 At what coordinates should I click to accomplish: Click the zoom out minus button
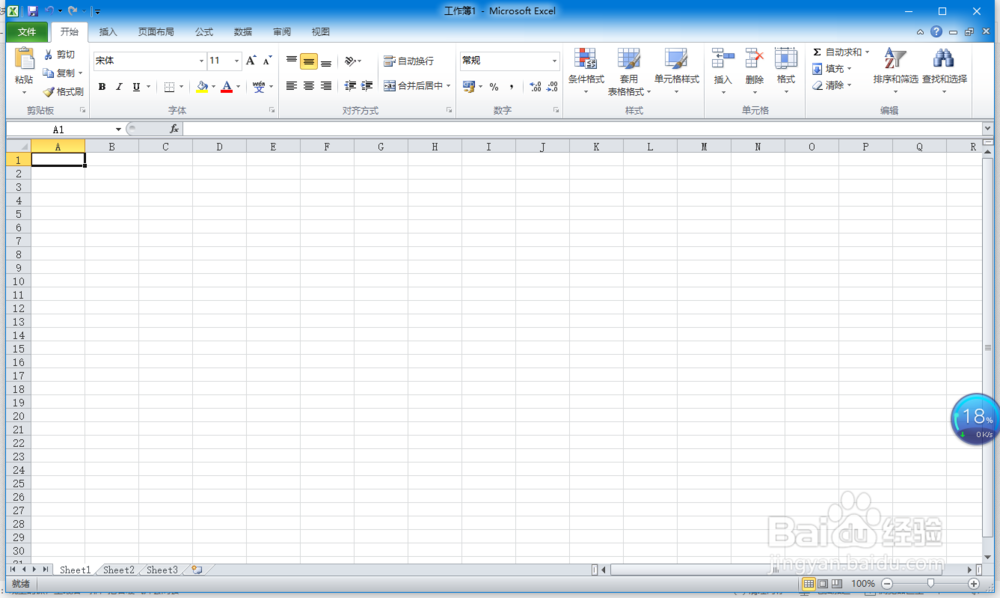click(x=887, y=584)
